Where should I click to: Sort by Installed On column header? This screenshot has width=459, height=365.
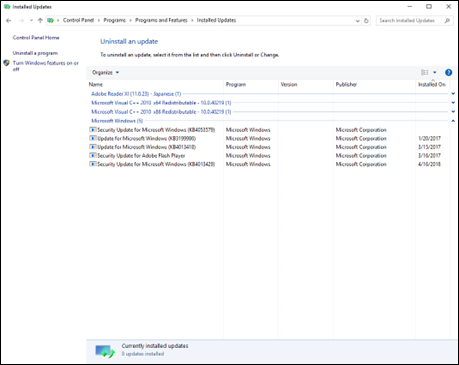(432, 84)
